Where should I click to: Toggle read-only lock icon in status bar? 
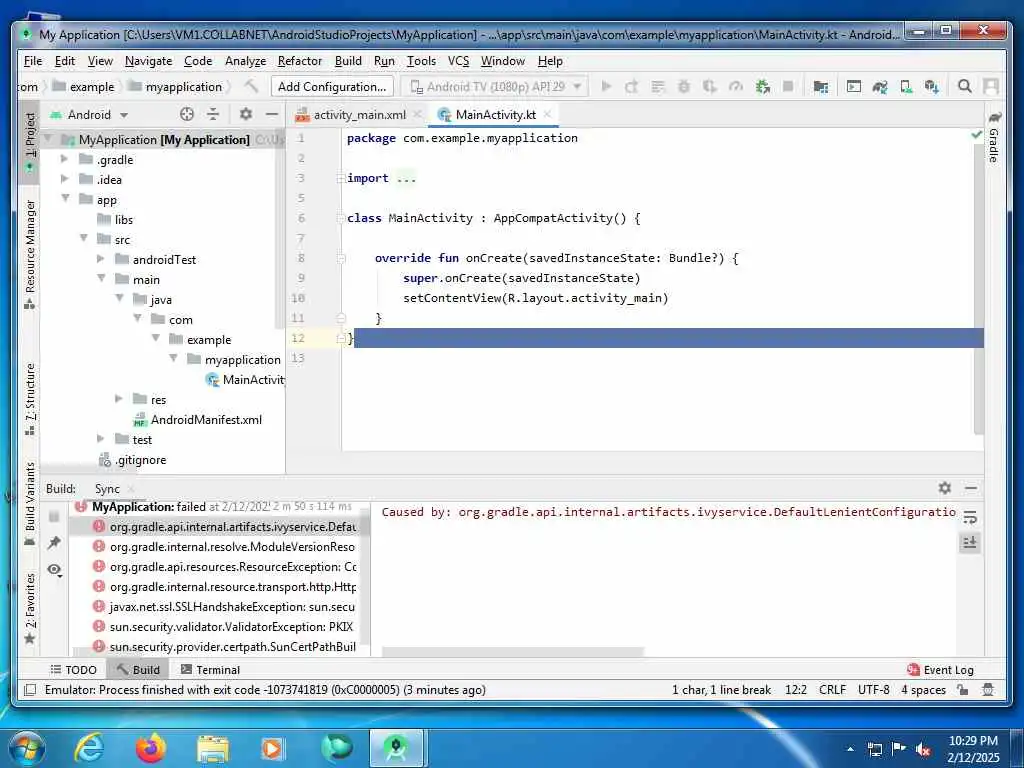tap(963, 690)
